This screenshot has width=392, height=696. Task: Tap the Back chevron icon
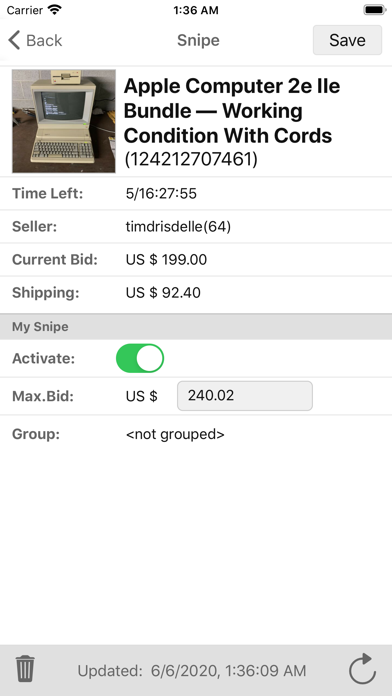click(x=14, y=40)
